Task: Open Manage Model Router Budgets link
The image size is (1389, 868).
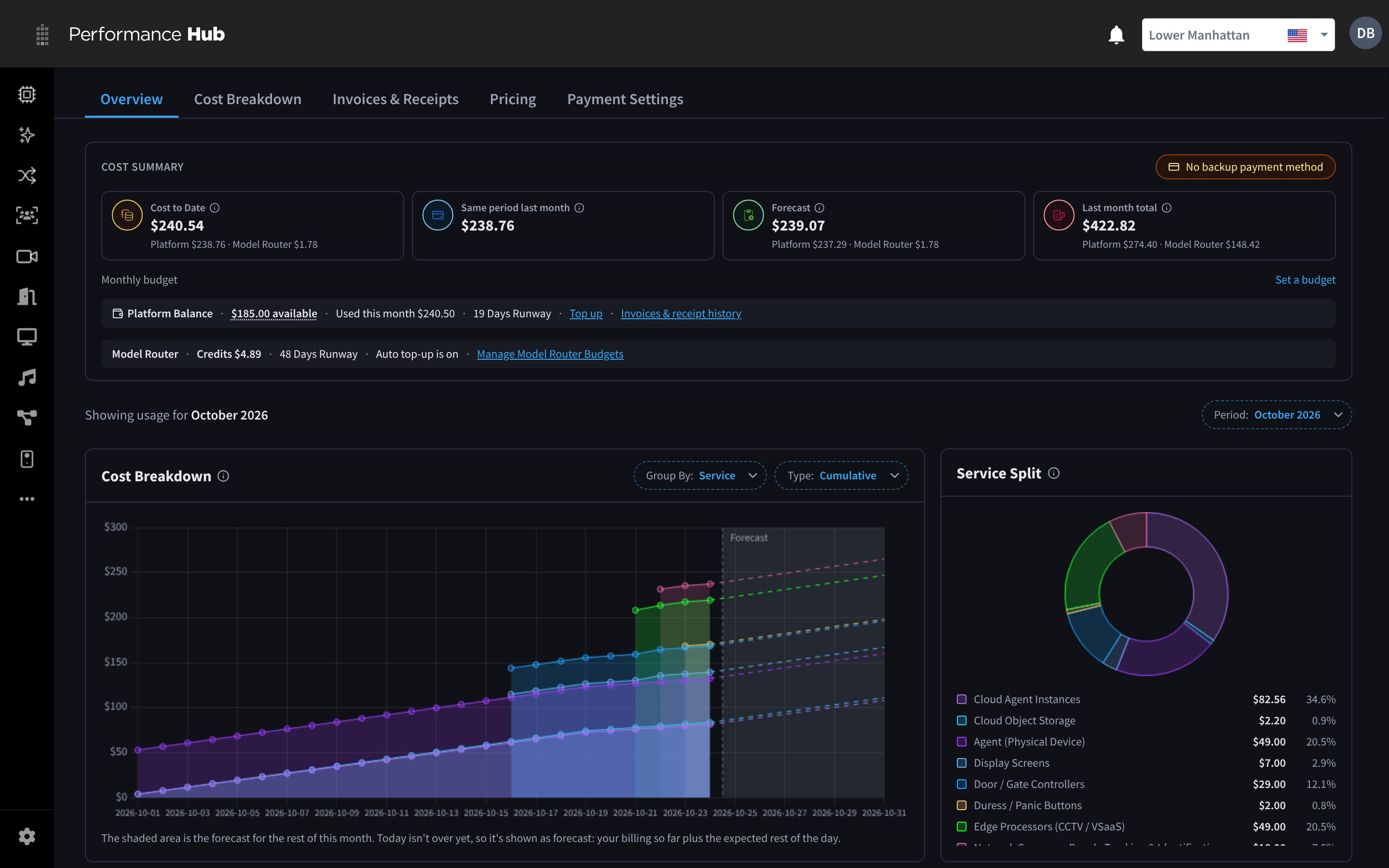Action: (x=550, y=354)
